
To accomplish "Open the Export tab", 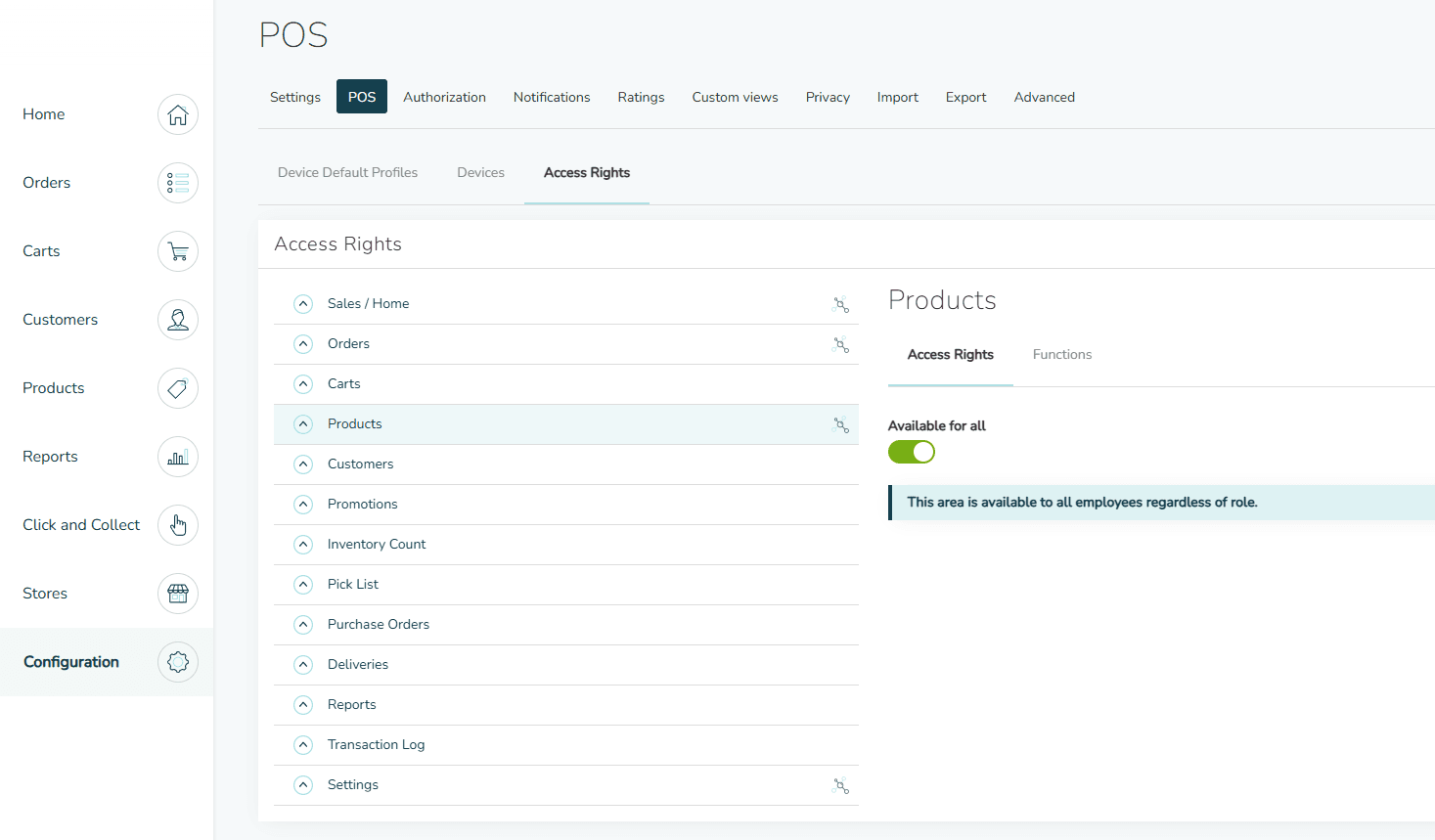I will [965, 97].
